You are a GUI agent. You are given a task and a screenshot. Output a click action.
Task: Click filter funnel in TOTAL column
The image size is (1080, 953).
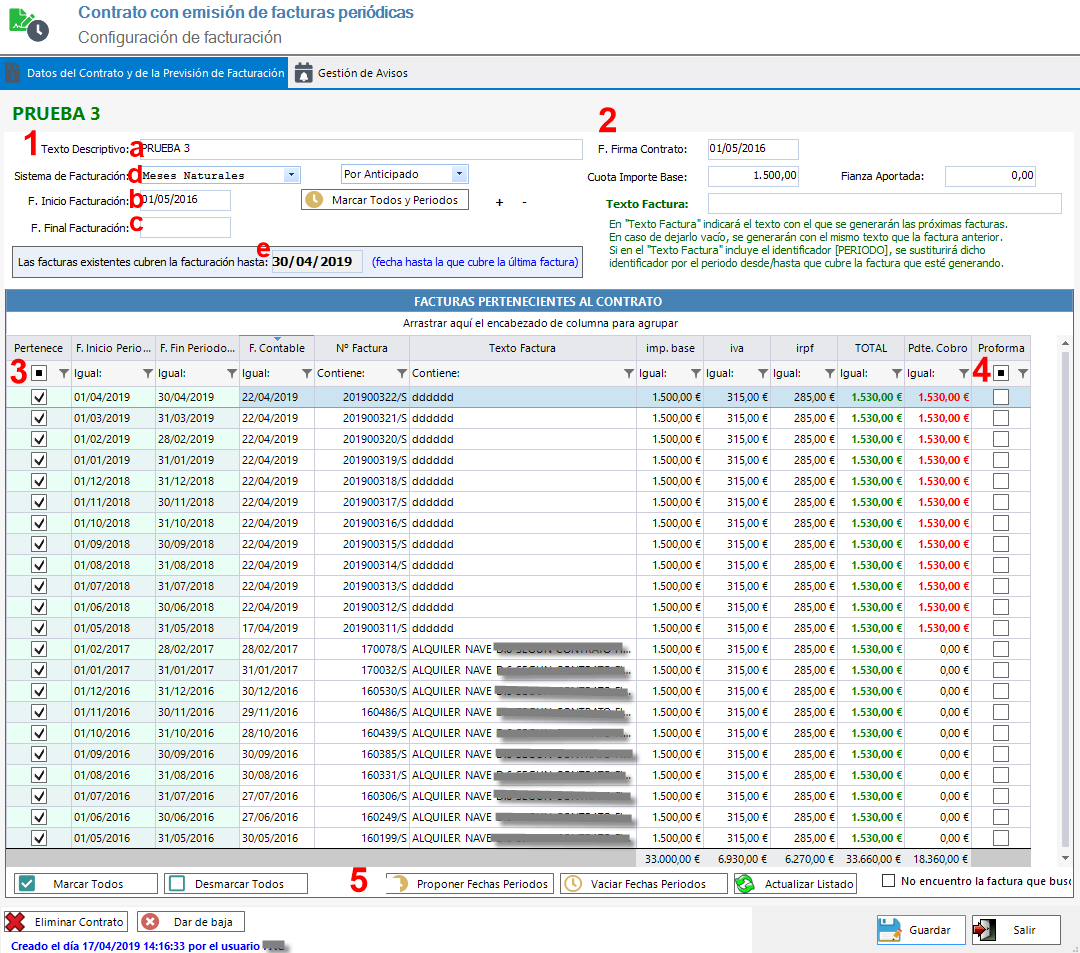[896, 373]
